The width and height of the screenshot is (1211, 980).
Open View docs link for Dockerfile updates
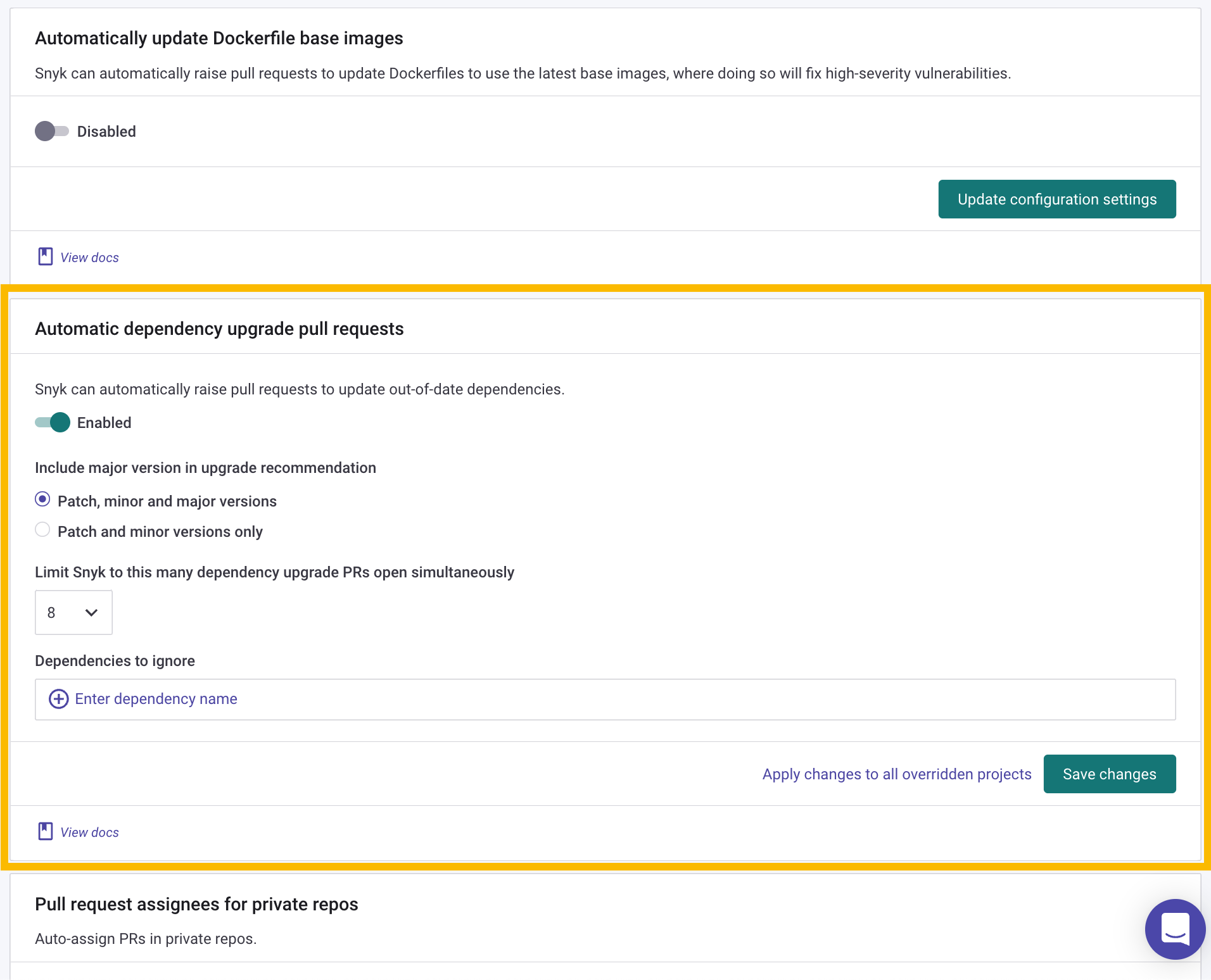tap(89, 257)
